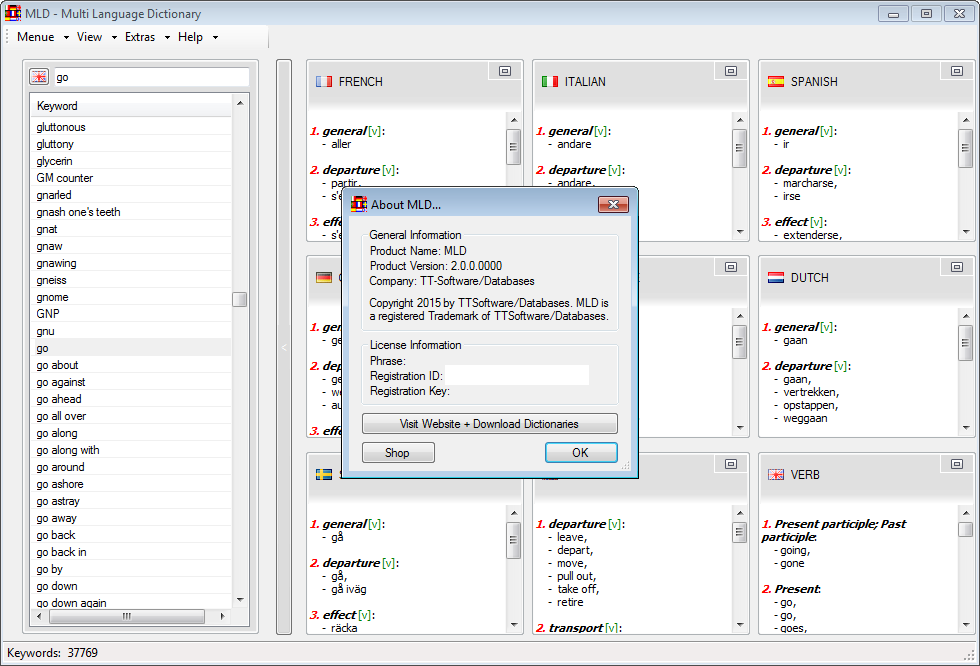Click Spanish translation 'marcharse'
Image resolution: width=980 pixels, height=666 pixels.
coord(809,183)
